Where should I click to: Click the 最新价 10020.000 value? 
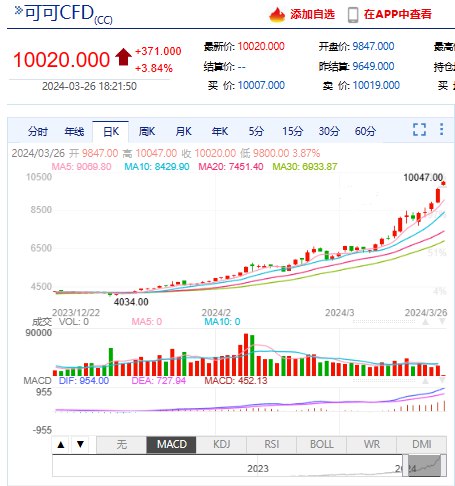click(x=261, y=46)
